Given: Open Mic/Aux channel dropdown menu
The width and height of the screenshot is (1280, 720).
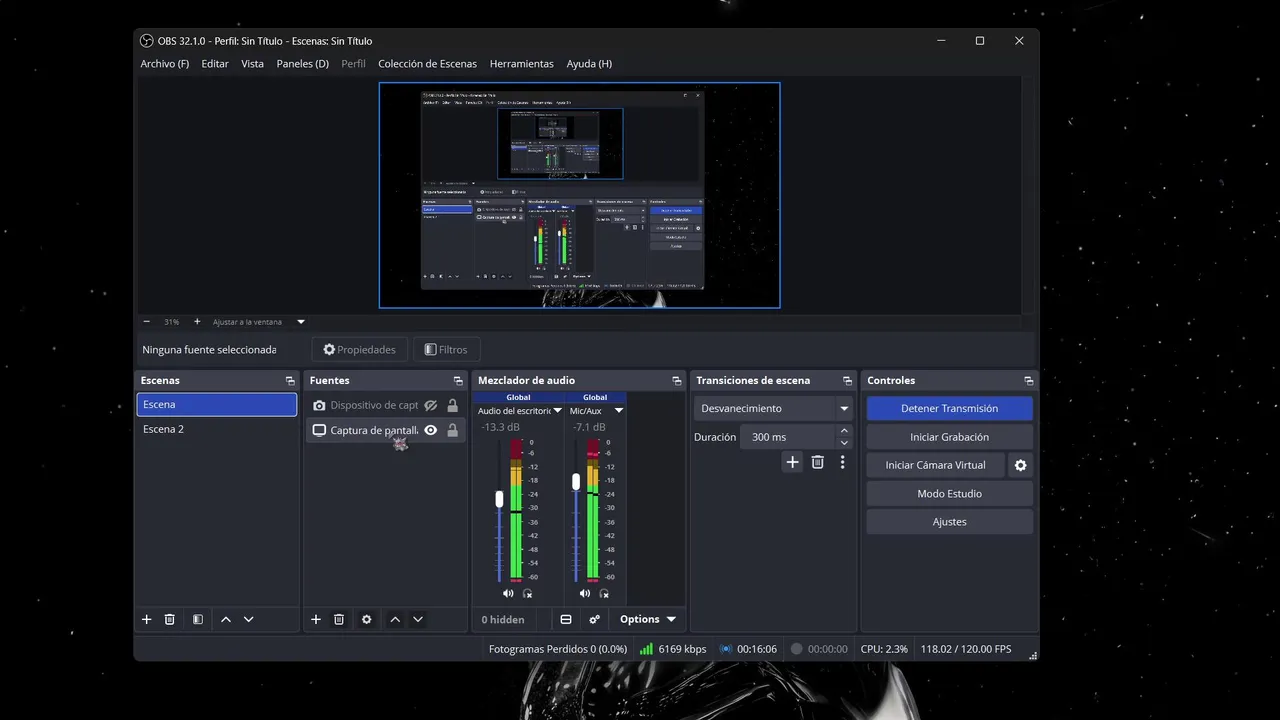Looking at the screenshot, I should pyautogui.click(x=618, y=411).
